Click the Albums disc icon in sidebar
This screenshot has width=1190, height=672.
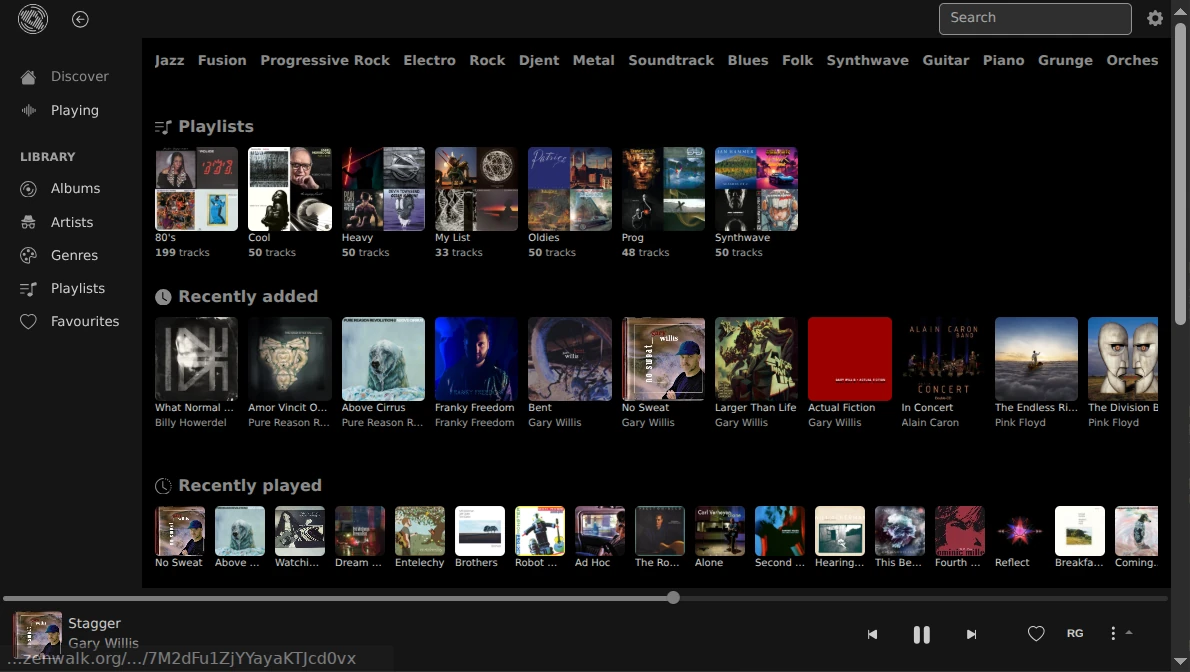(x=29, y=189)
